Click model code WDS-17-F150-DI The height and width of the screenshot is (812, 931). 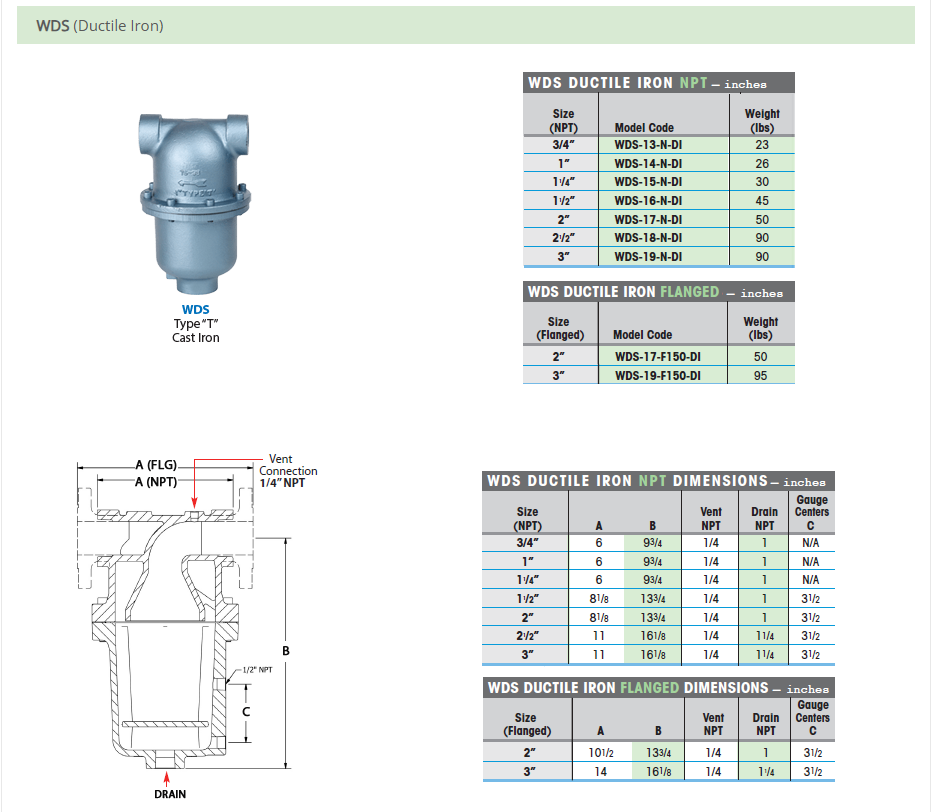pyautogui.click(x=656, y=357)
